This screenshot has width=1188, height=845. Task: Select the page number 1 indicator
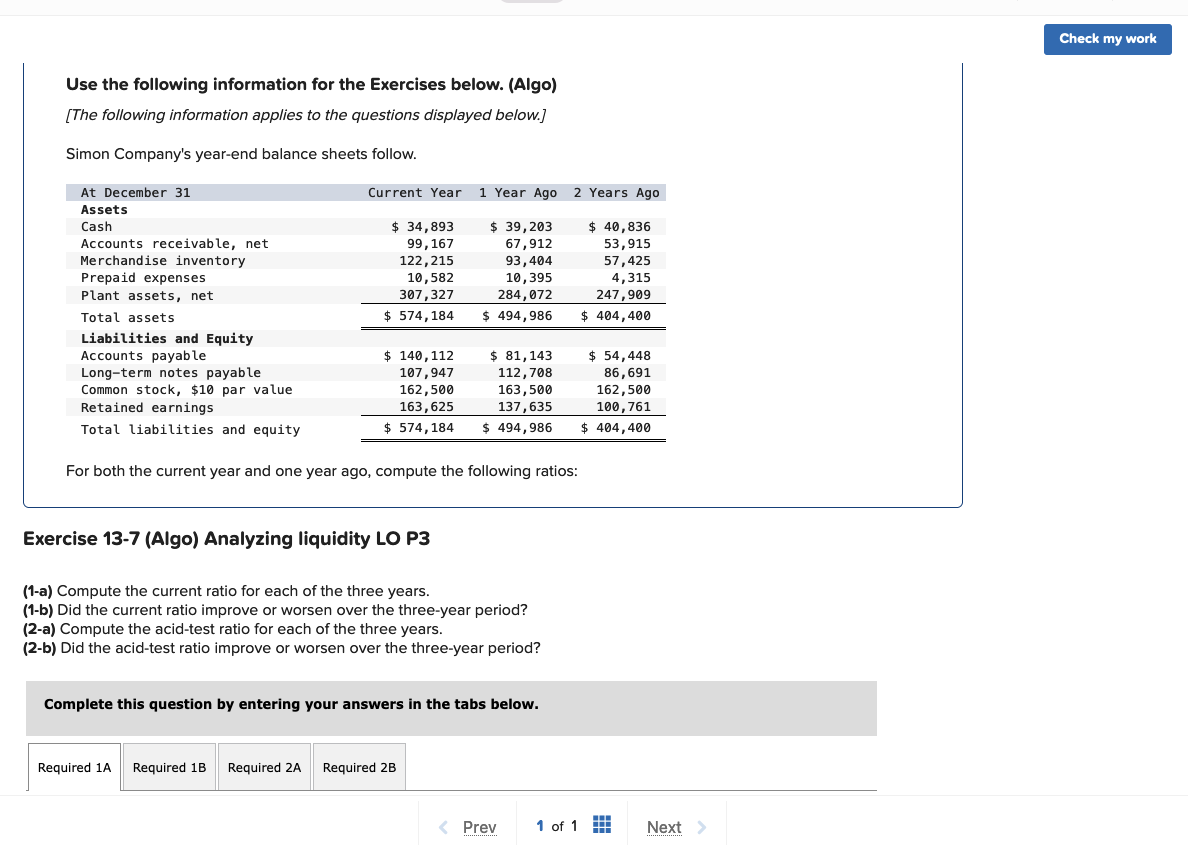coord(540,826)
